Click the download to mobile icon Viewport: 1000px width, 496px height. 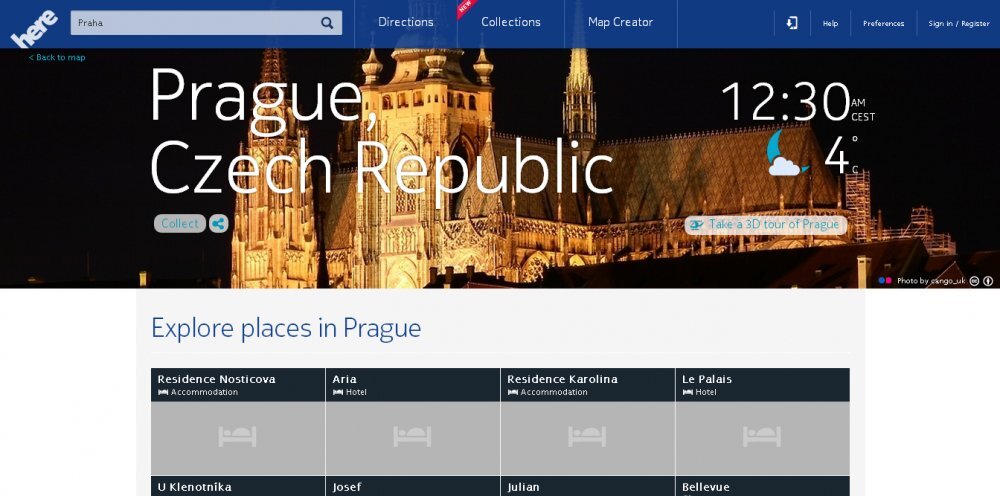pyautogui.click(x=792, y=23)
